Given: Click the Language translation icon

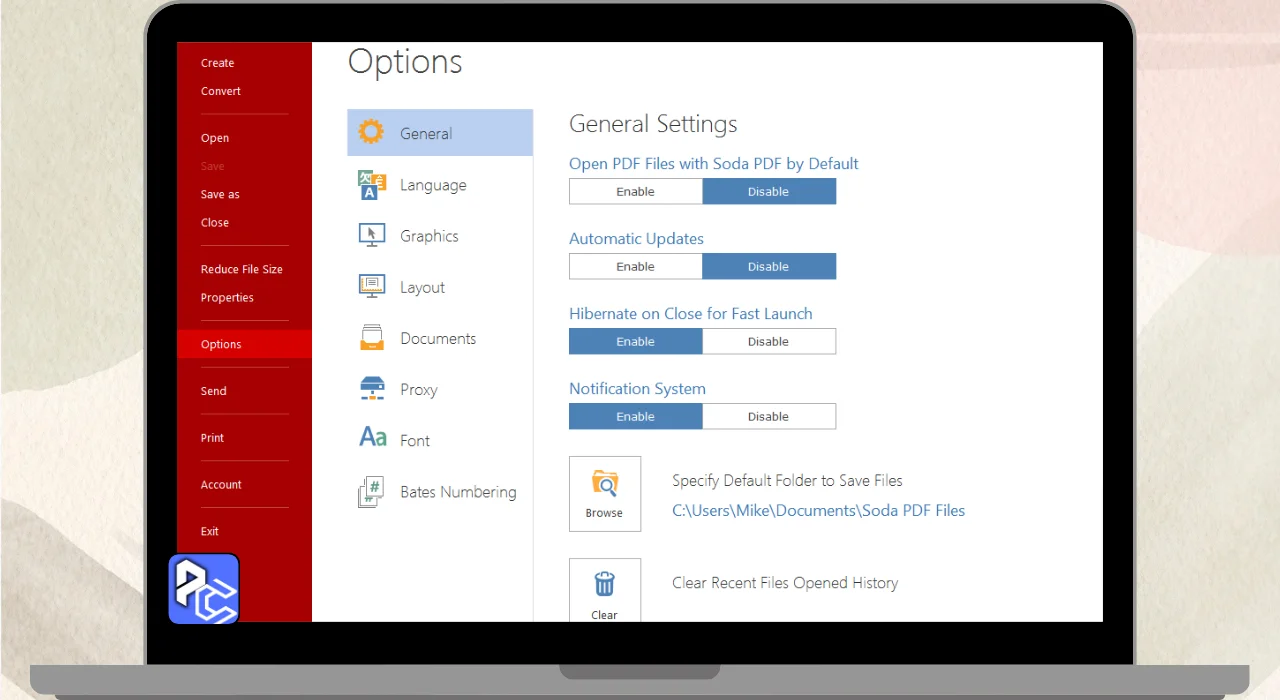Looking at the screenshot, I should [372, 185].
